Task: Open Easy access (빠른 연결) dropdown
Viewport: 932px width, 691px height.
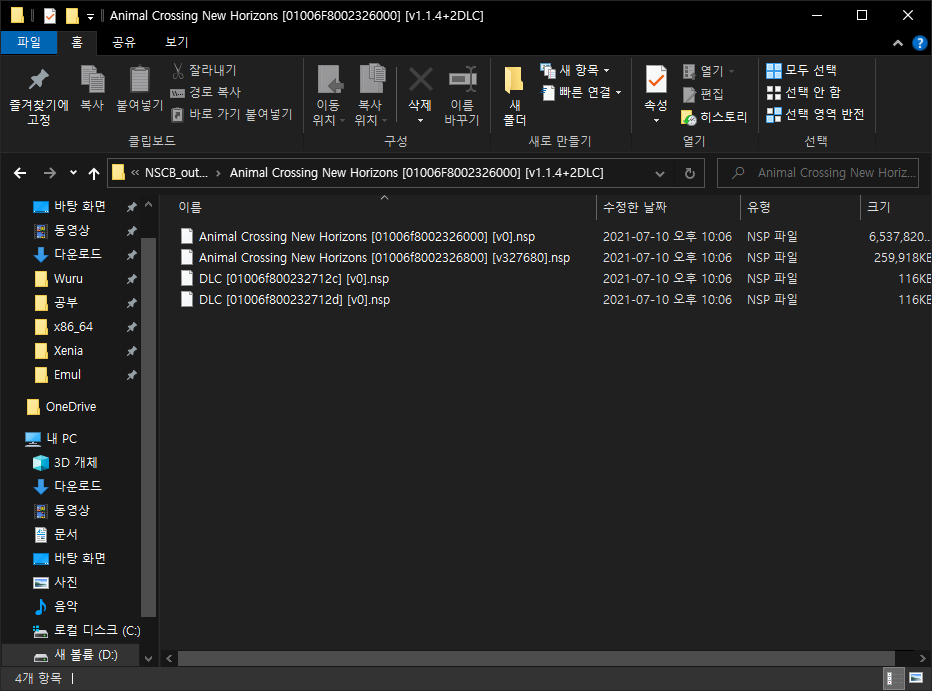Action: [x=581, y=92]
